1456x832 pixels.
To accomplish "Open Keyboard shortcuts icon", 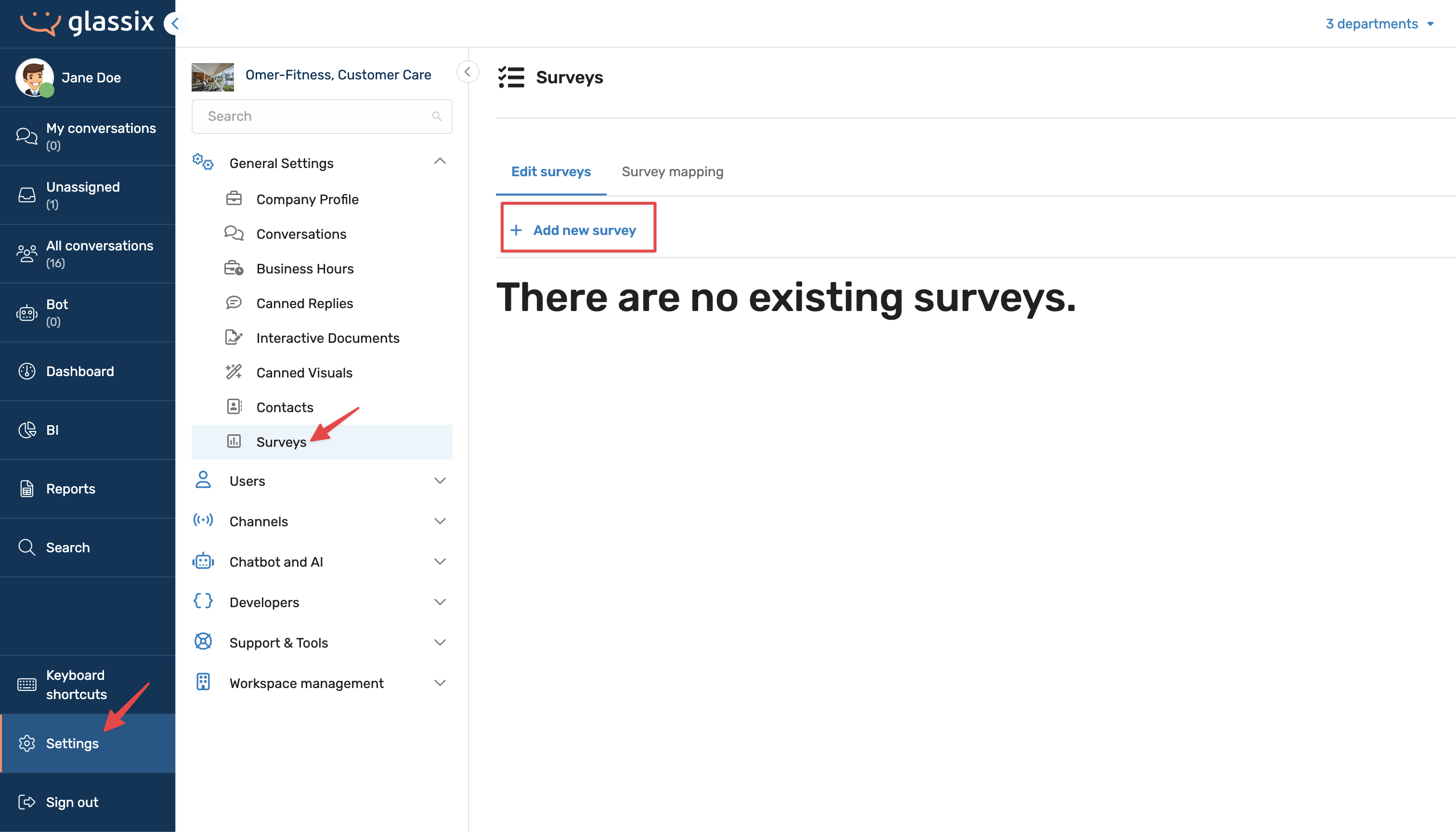I will point(27,684).
